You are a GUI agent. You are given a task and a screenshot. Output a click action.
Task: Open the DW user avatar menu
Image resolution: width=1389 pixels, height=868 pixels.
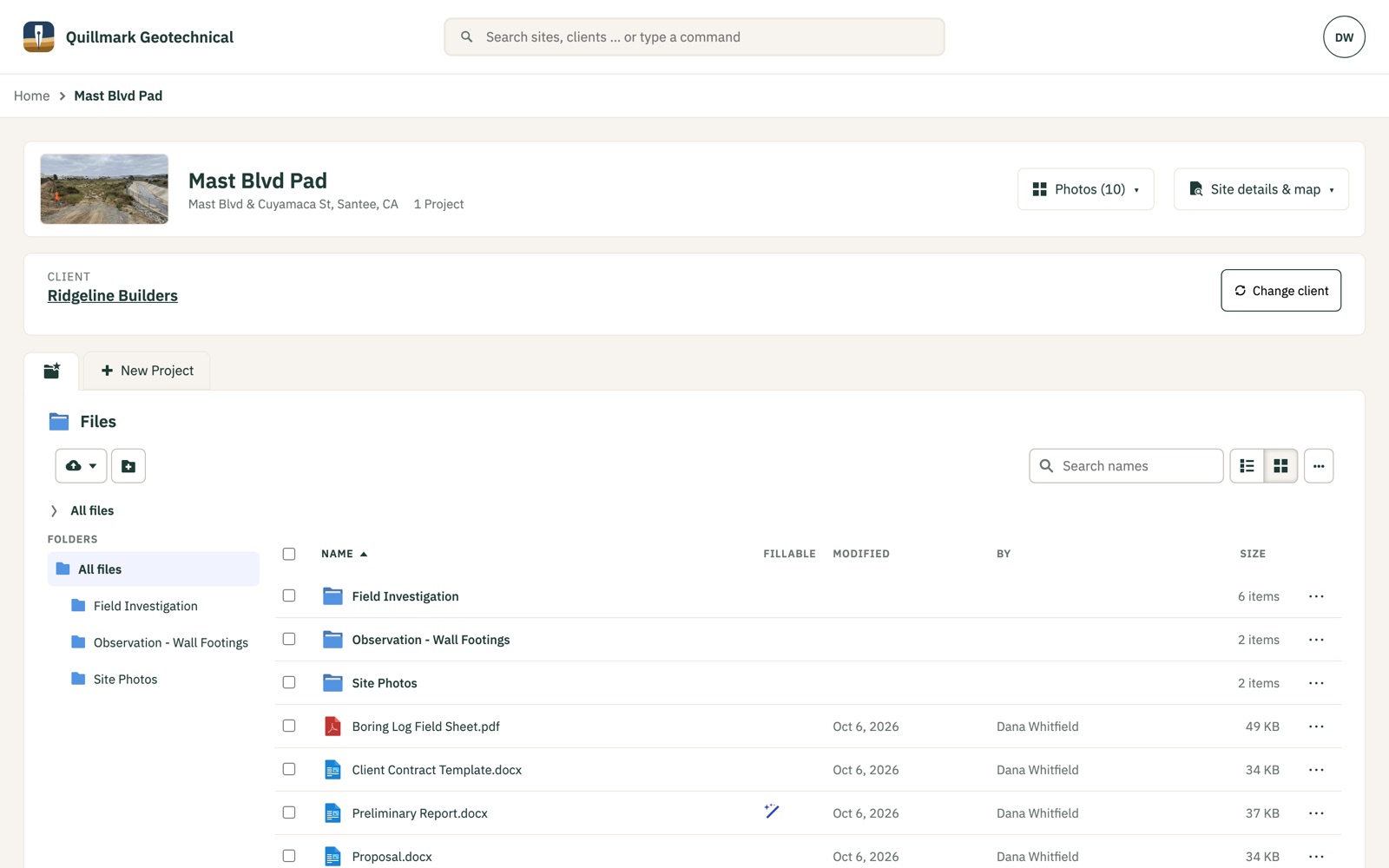tap(1344, 36)
